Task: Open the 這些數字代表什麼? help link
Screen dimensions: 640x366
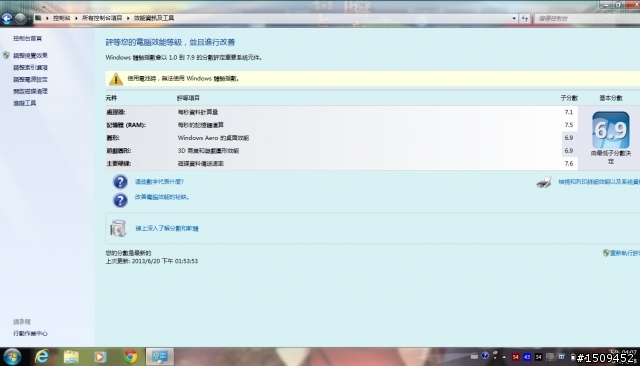Action: (159, 182)
